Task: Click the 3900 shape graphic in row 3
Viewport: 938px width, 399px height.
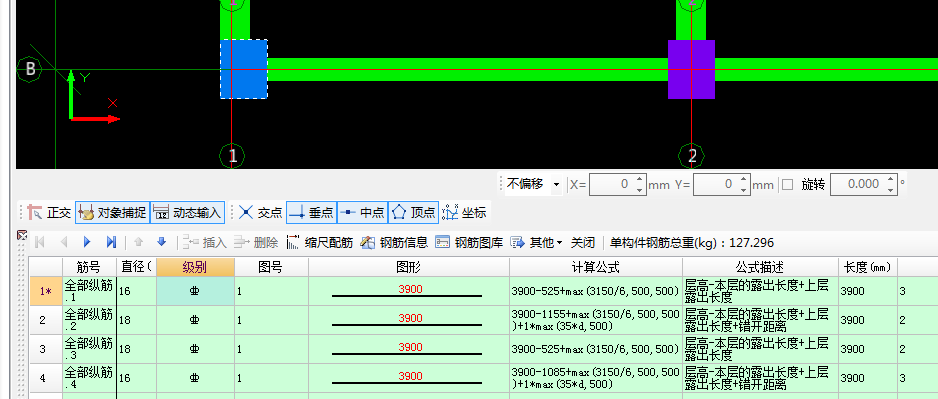Action: click(x=409, y=349)
